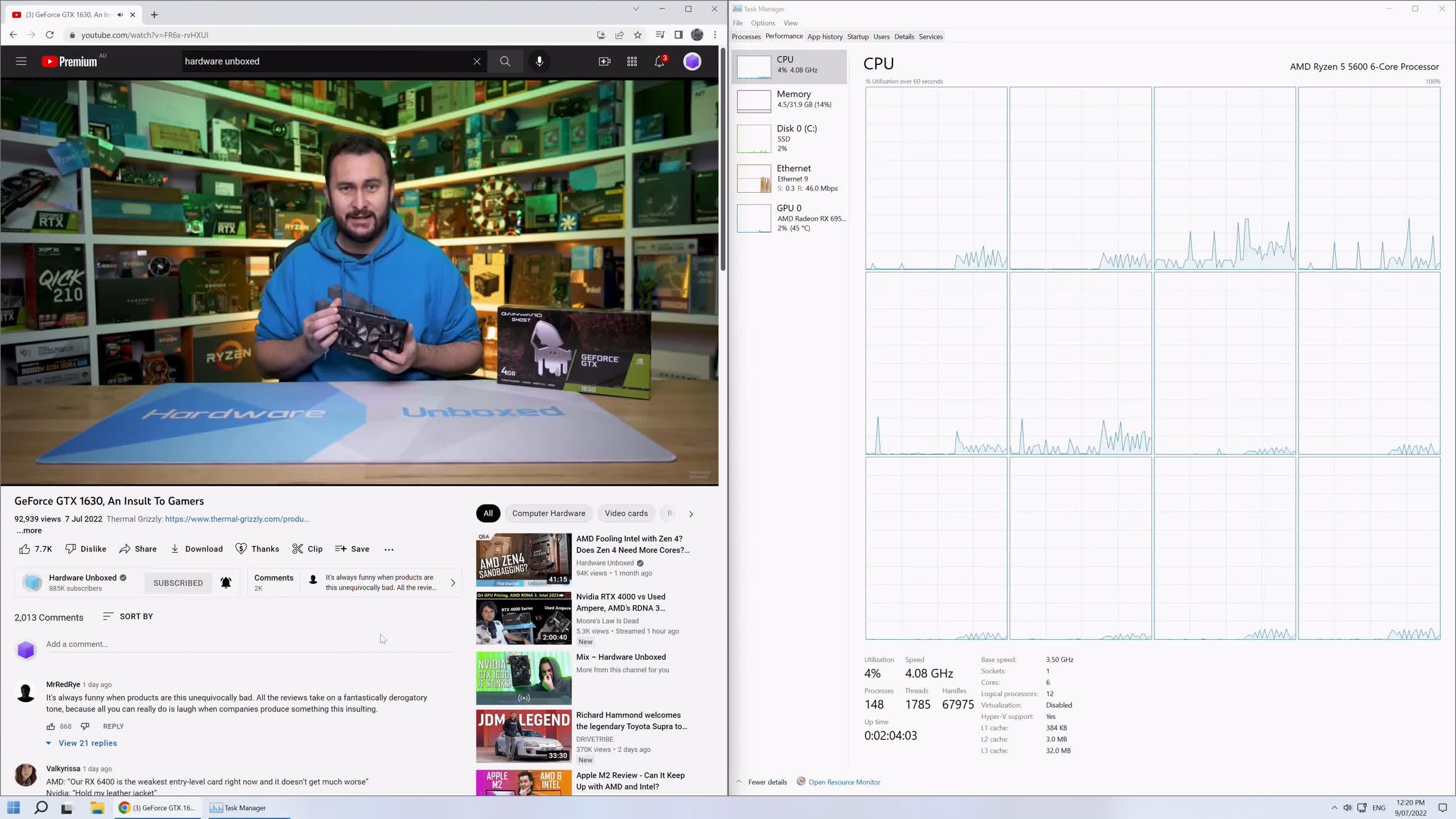
Task: Select Memory in performance sidebar
Action: coord(789,100)
